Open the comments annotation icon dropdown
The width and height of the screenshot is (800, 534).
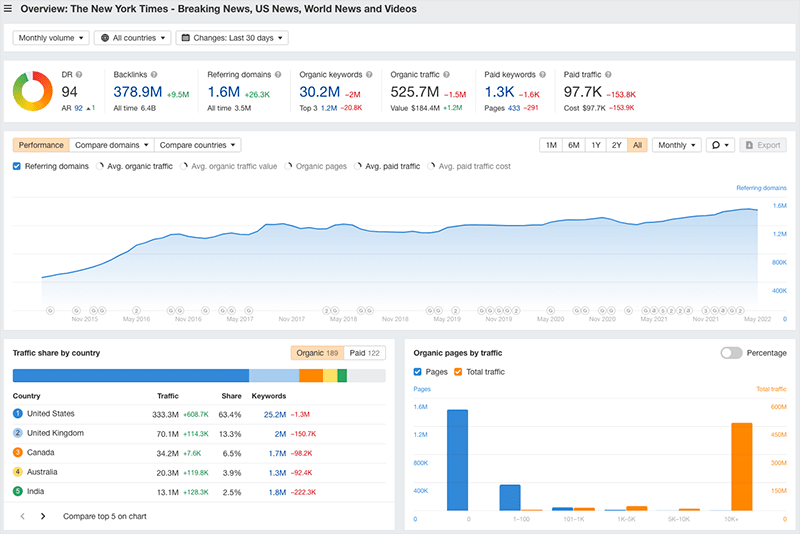pyautogui.click(x=720, y=145)
